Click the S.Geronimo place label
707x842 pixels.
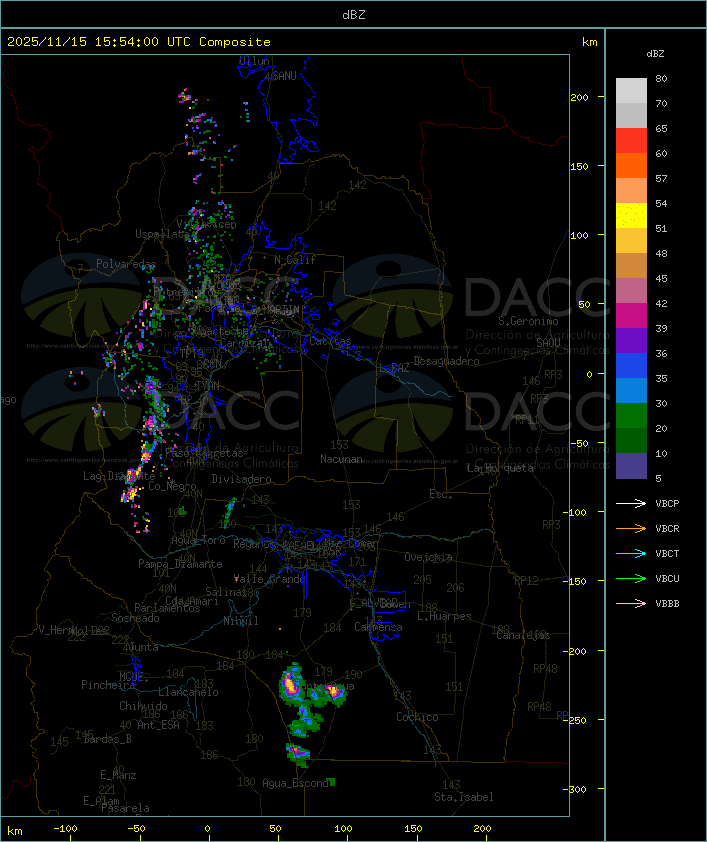(528, 321)
